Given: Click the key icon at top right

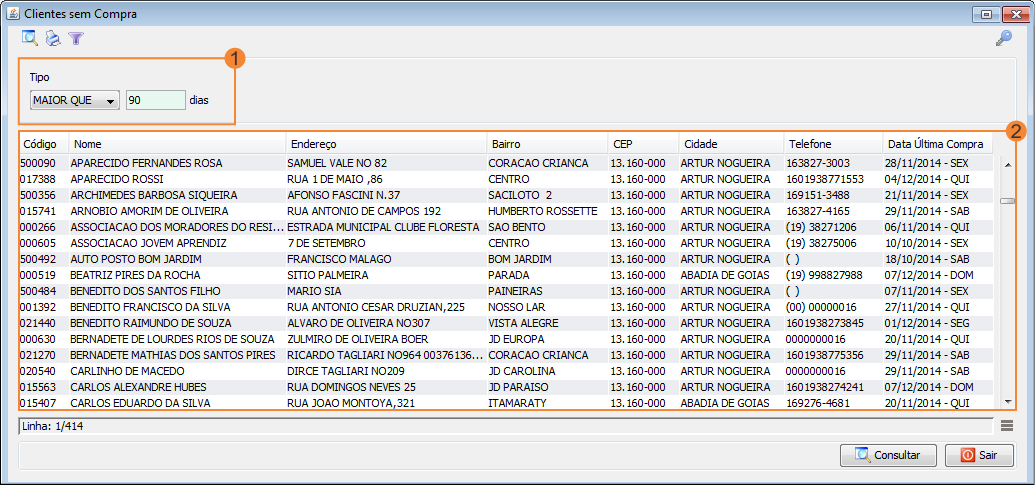Looking at the screenshot, I should [1003, 39].
